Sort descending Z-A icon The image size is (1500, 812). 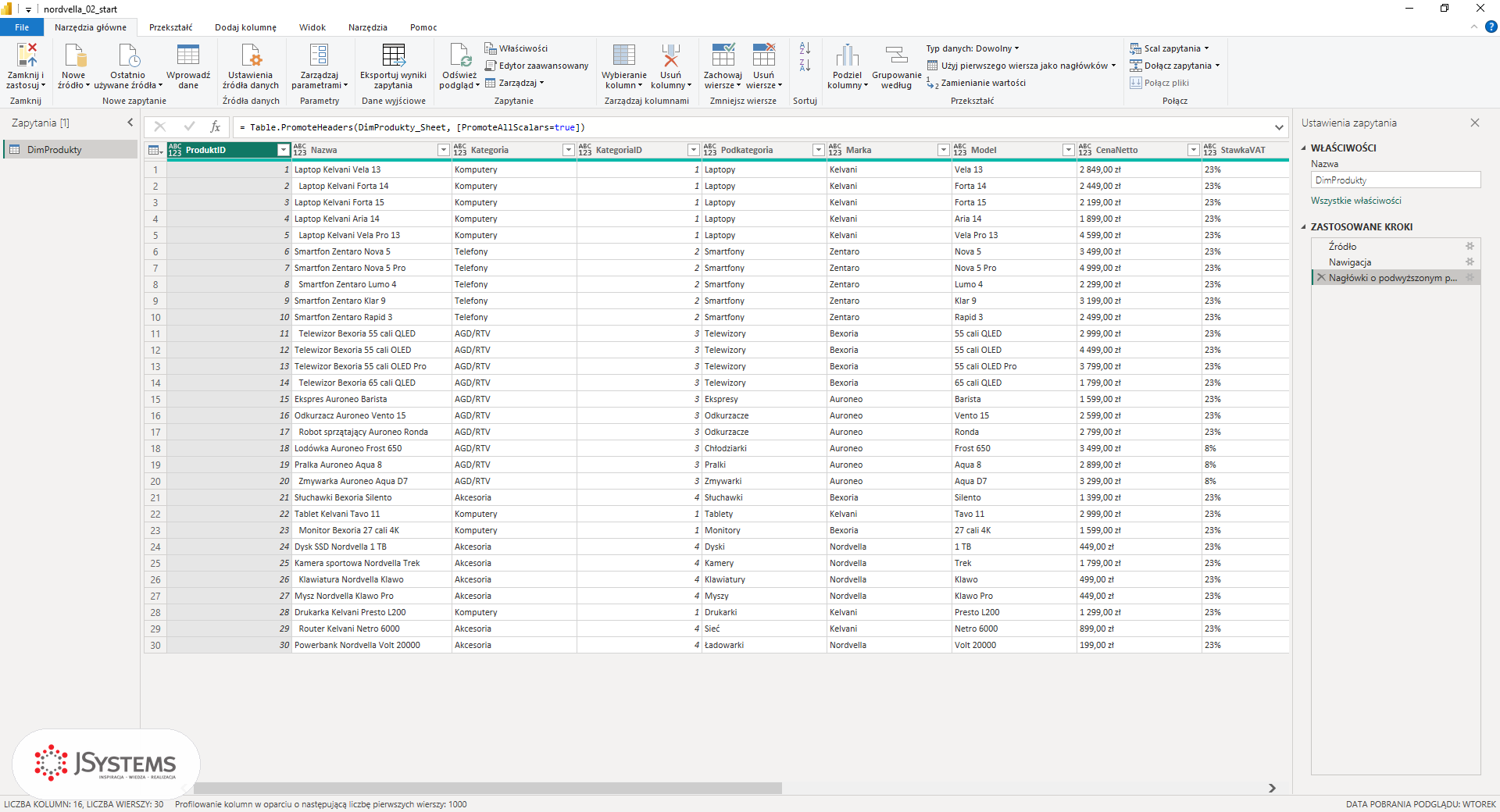point(805,66)
